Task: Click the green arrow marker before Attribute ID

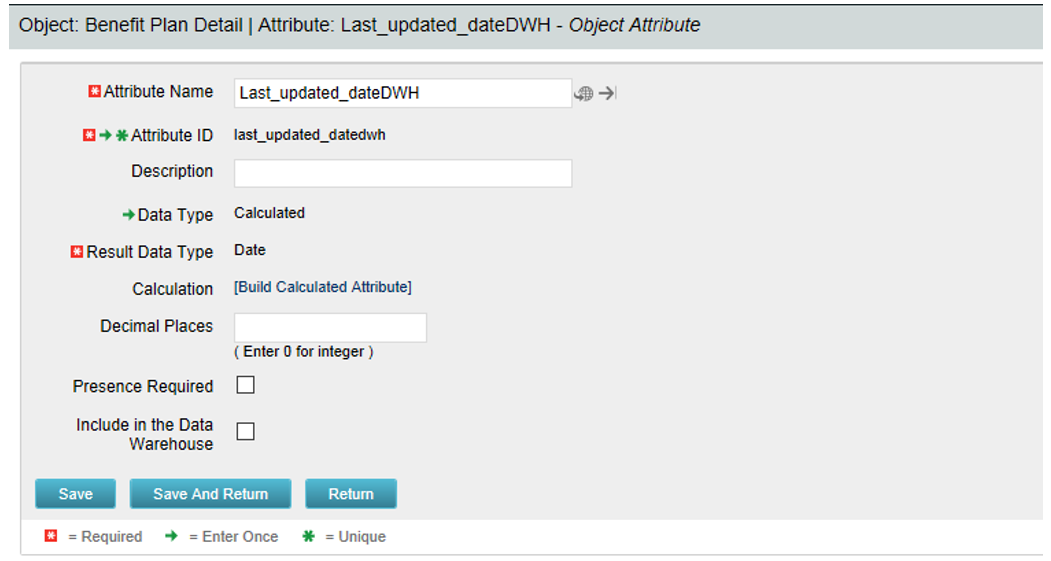Action: point(106,135)
